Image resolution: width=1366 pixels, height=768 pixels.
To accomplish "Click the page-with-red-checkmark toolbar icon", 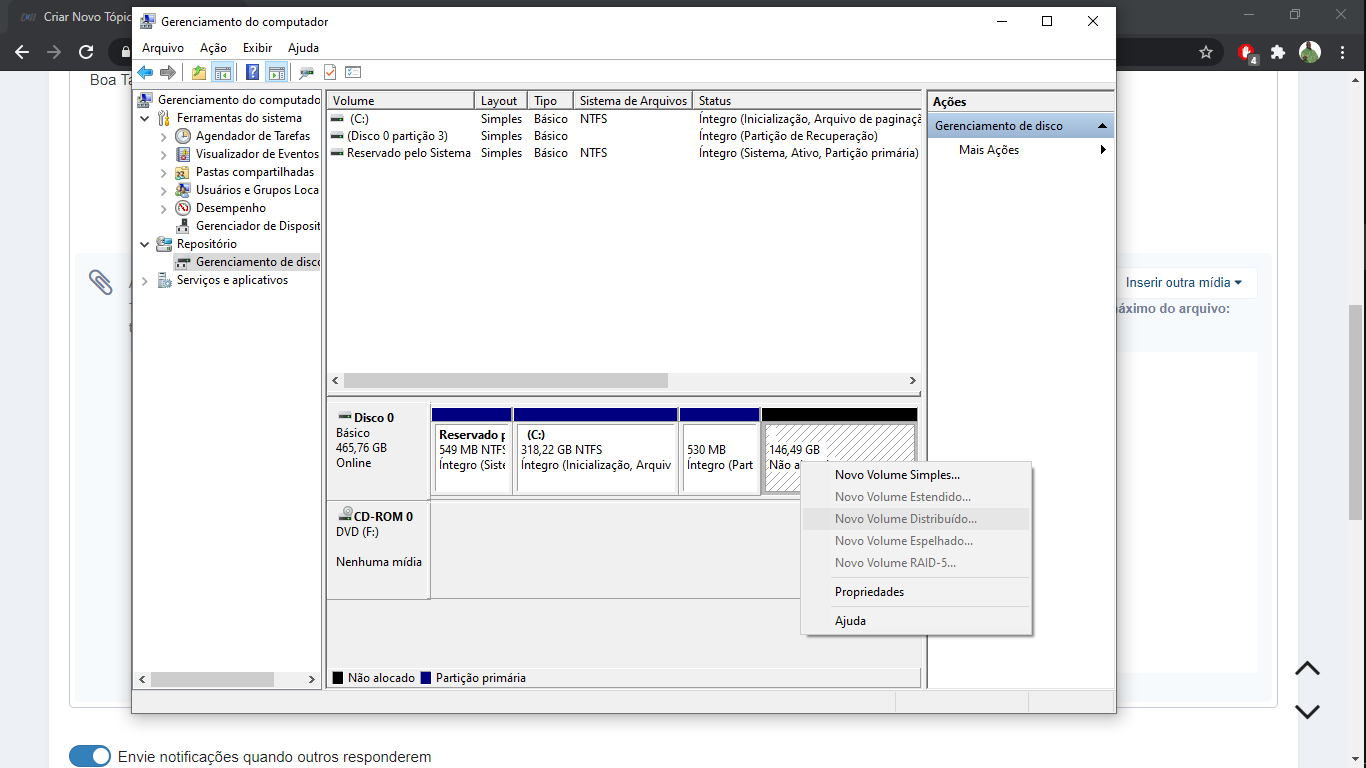I will 330,72.
